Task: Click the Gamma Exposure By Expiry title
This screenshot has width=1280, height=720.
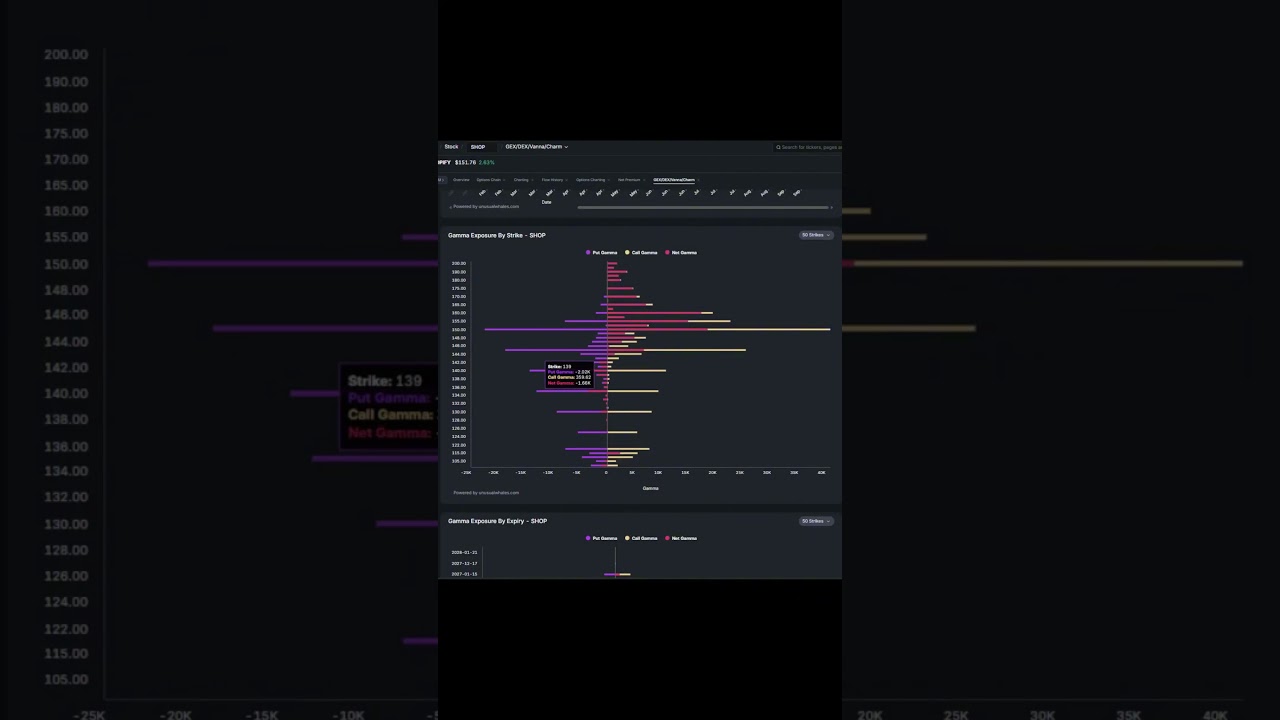Action: pos(498,521)
